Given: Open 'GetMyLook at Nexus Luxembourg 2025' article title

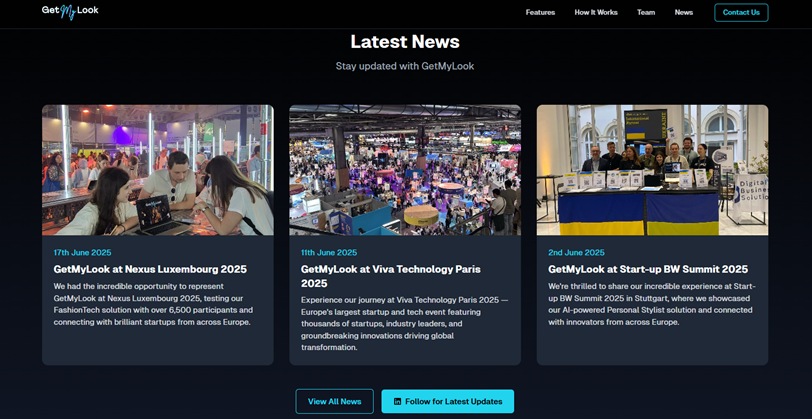Looking at the screenshot, I should point(150,269).
